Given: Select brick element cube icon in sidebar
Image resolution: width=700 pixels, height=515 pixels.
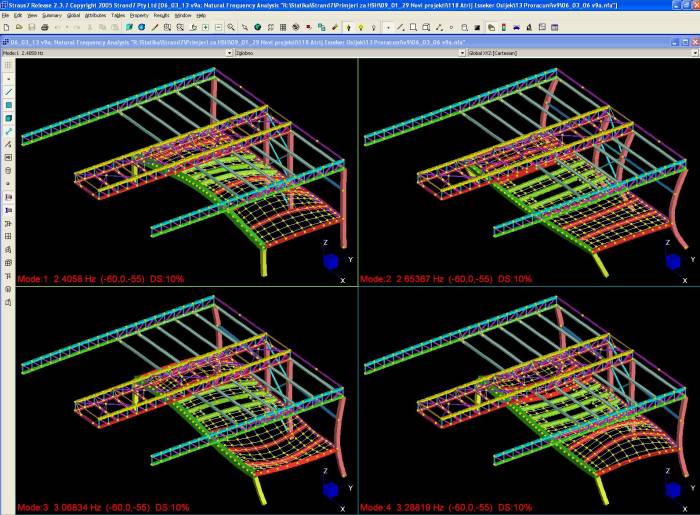Looking at the screenshot, I should pos(8,118).
